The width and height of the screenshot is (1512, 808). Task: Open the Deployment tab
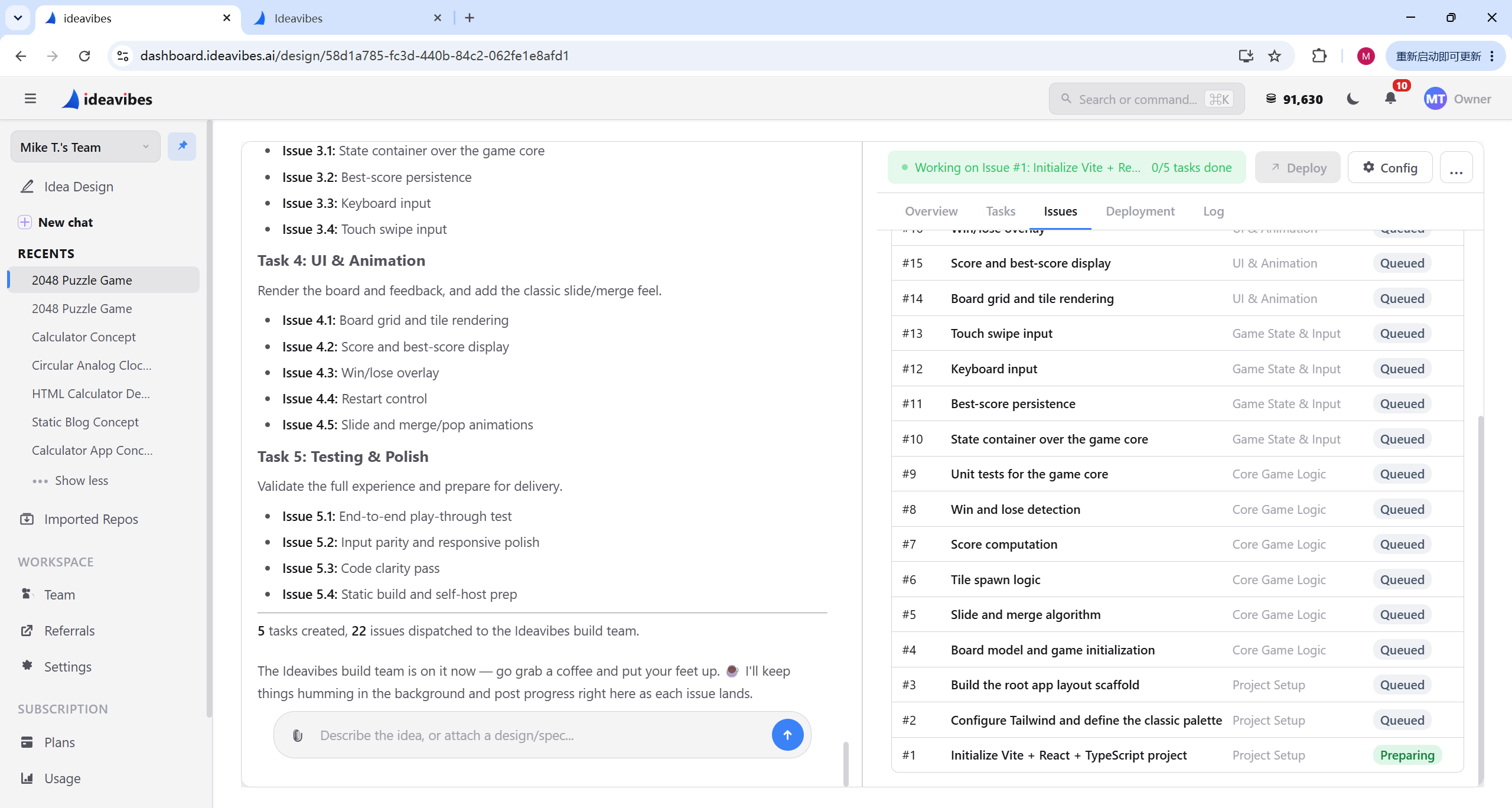[x=1140, y=211]
